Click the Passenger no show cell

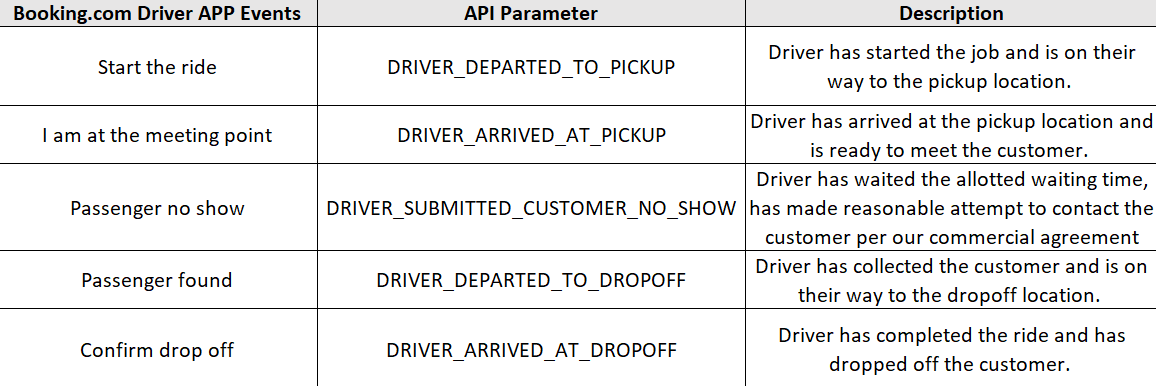pos(159,208)
